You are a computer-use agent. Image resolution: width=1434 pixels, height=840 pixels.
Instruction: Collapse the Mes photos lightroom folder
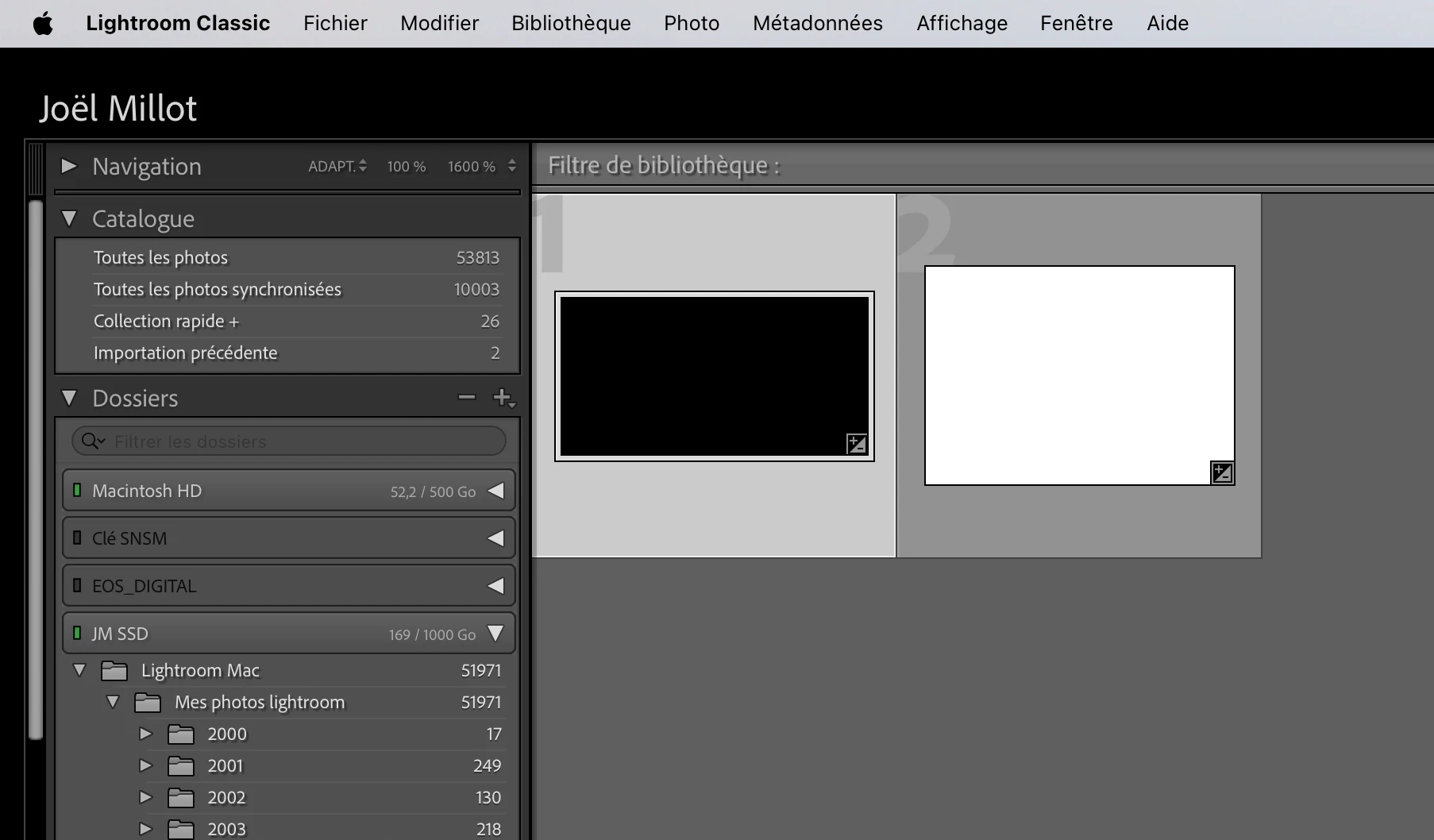[113, 702]
